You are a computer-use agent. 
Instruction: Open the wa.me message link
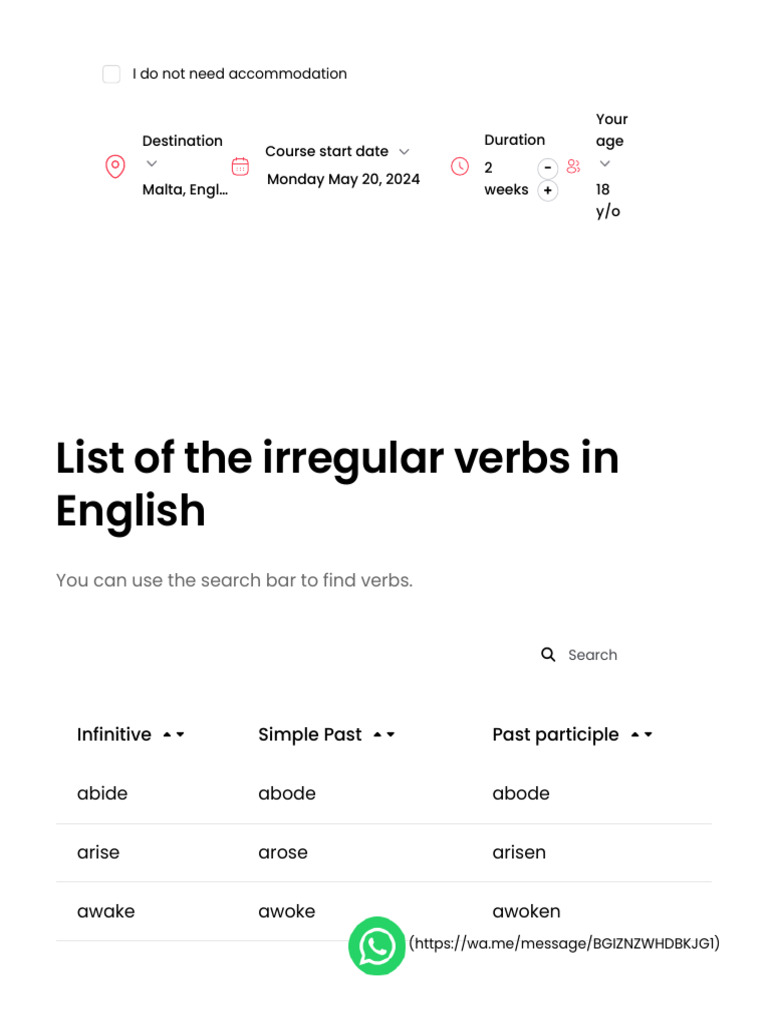564,943
